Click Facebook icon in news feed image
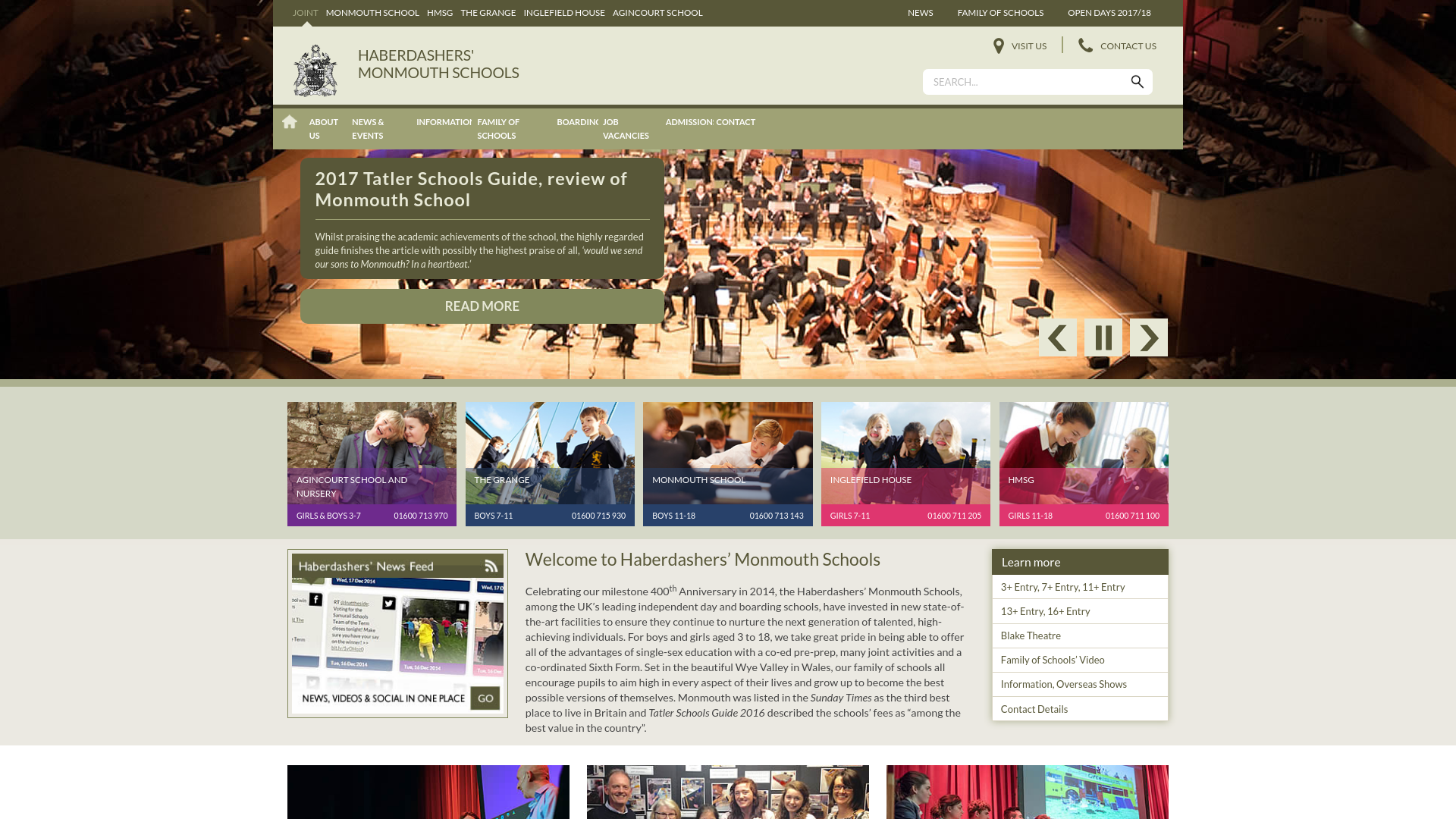This screenshot has height=819, width=1456. [315, 600]
